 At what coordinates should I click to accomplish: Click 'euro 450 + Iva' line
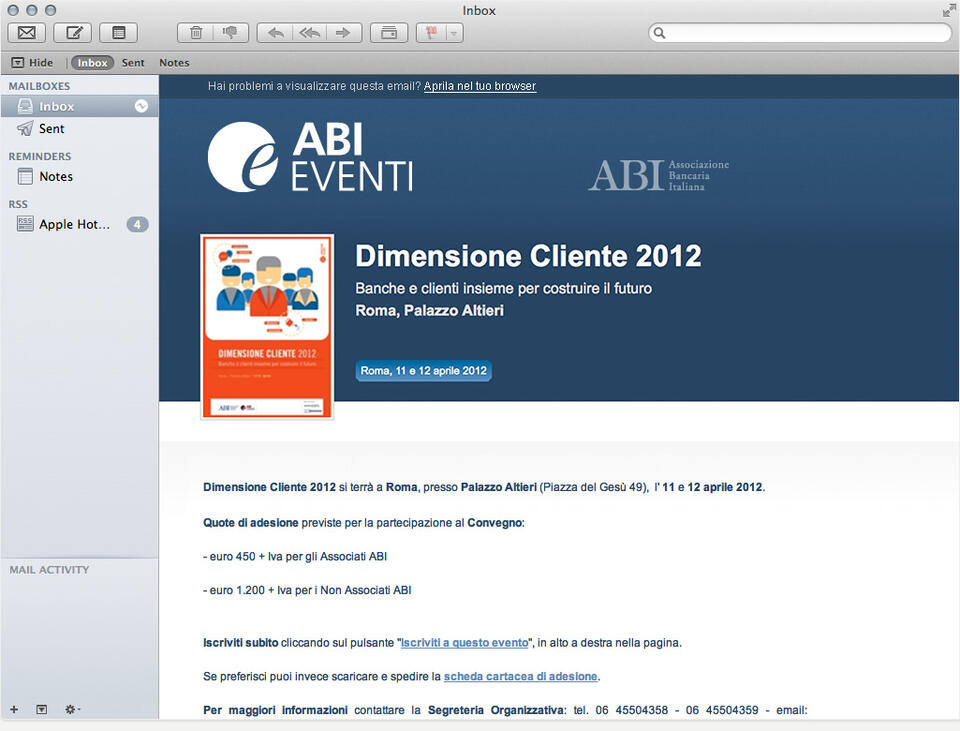click(295, 557)
